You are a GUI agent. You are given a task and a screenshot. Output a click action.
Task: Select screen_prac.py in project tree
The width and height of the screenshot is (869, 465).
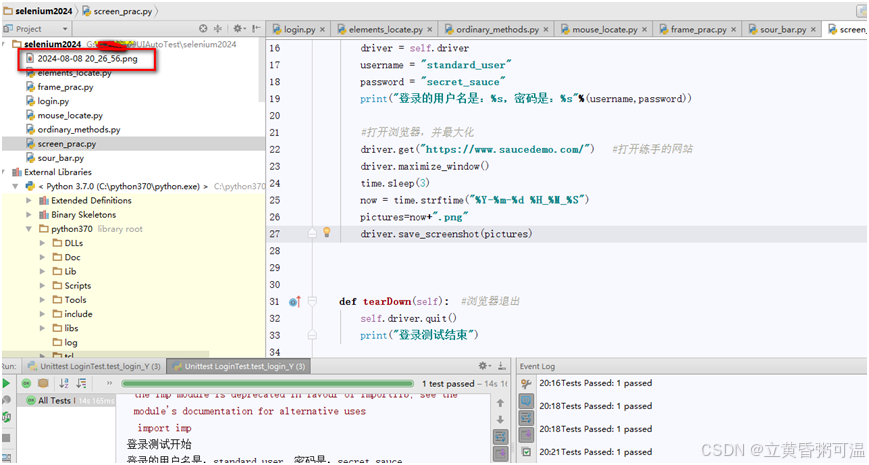(67, 144)
